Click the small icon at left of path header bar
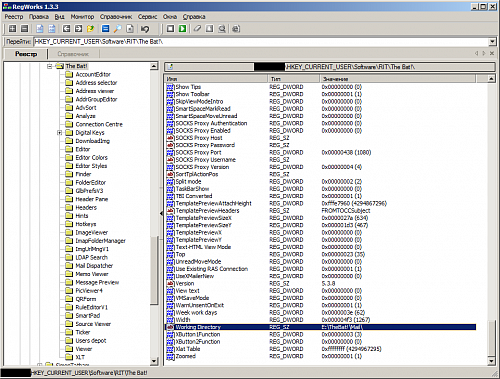 [170, 67]
